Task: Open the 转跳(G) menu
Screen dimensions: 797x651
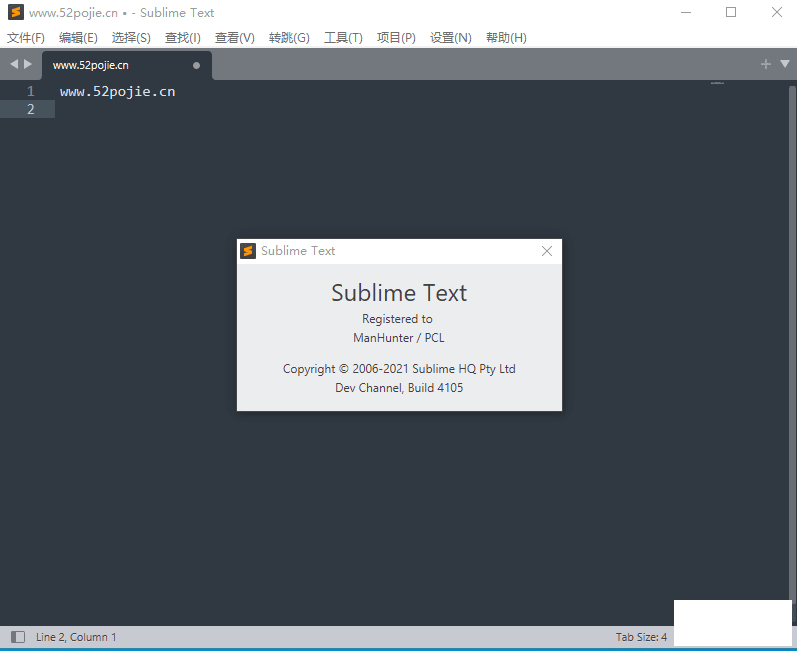Action: [x=289, y=38]
